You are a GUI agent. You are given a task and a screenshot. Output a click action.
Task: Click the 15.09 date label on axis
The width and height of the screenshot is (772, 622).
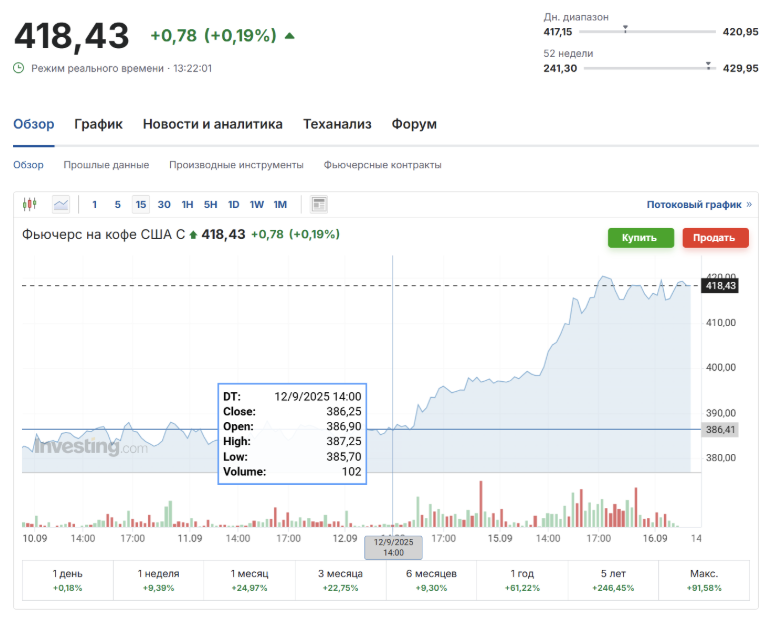pyautogui.click(x=500, y=538)
